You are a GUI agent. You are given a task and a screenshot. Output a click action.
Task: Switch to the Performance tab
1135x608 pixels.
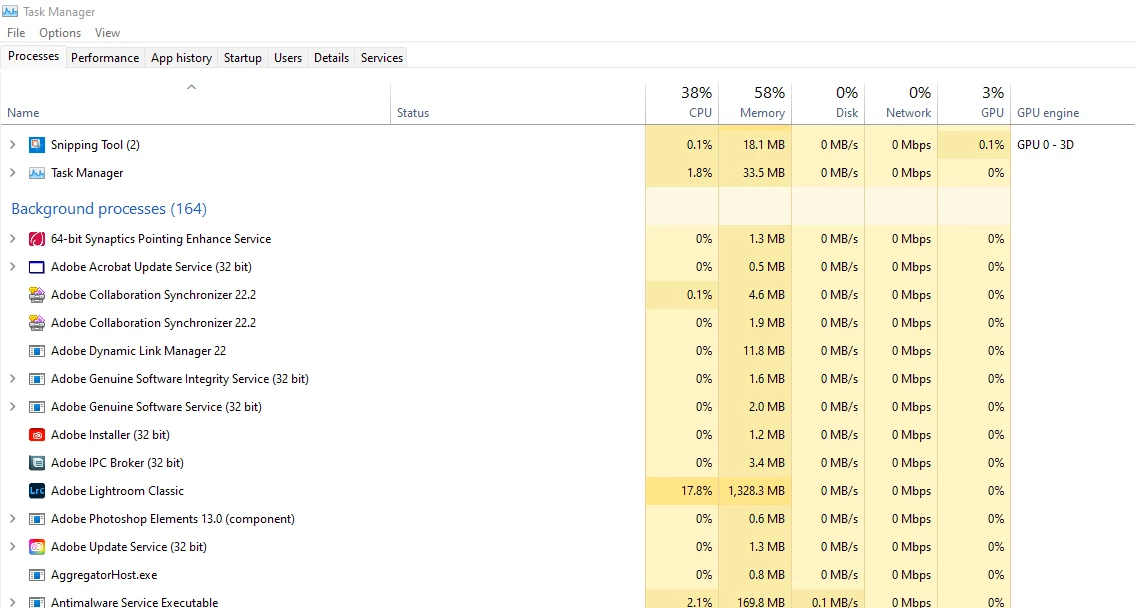pyautogui.click(x=105, y=58)
